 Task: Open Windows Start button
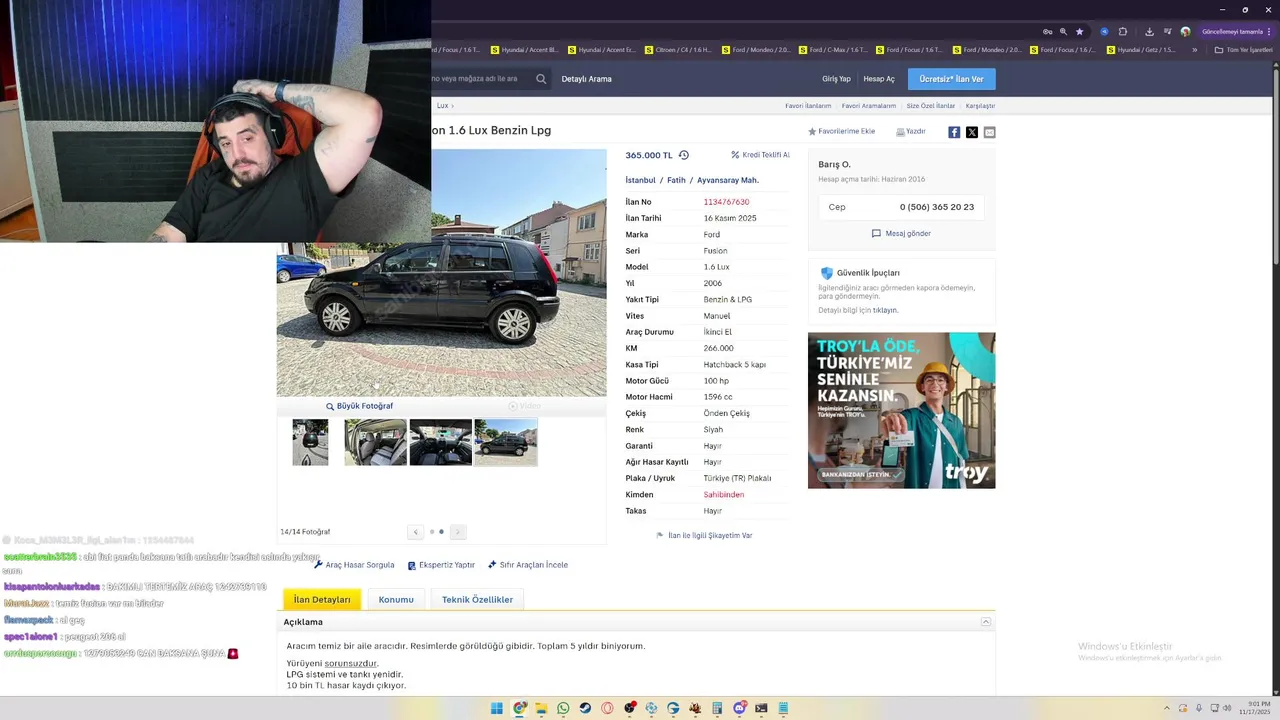click(497, 708)
